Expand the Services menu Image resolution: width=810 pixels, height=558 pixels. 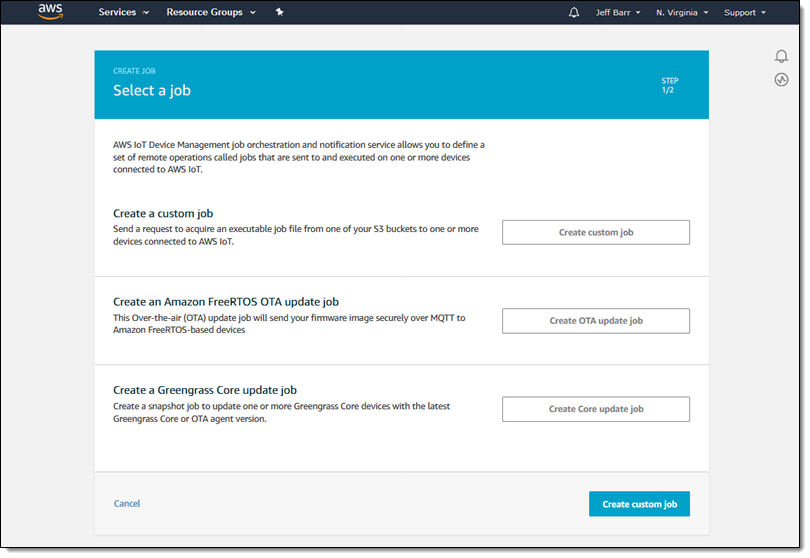124,13
